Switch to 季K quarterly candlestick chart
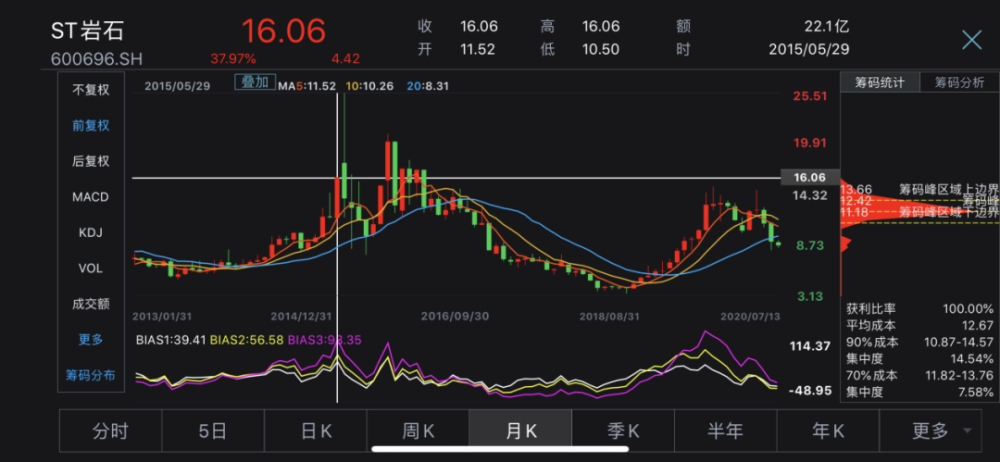This screenshot has height=462, width=1000. tap(623, 431)
